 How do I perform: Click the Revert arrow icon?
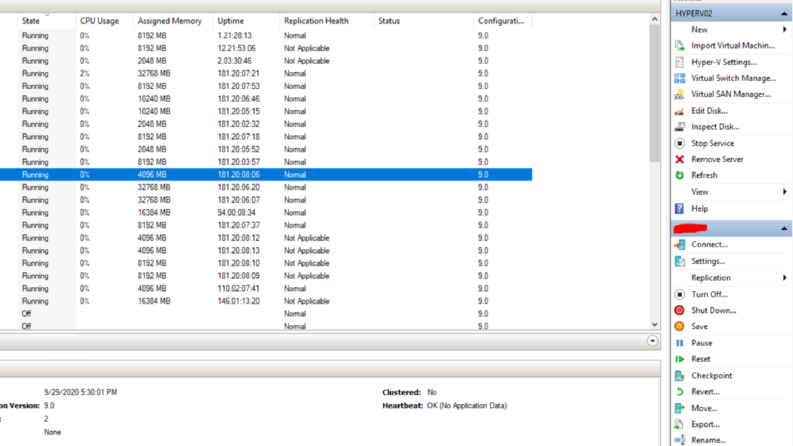click(x=680, y=392)
